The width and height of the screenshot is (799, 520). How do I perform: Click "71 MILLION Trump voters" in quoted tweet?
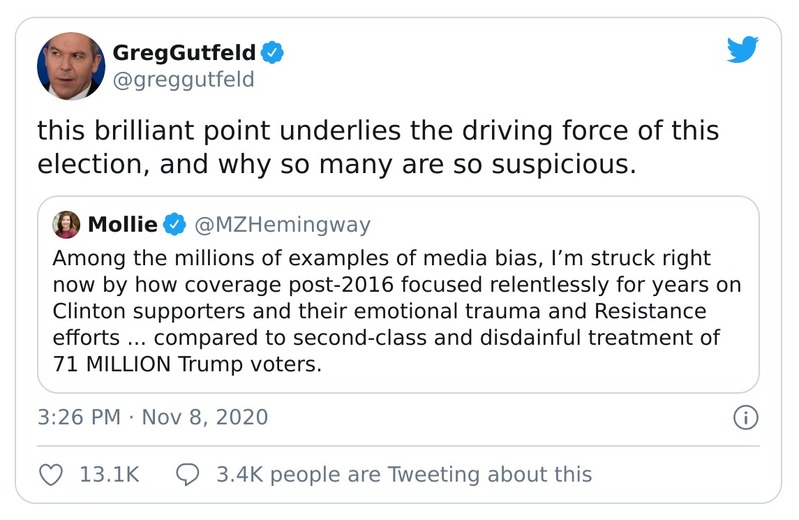pyautogui.click(x=186, y=364)
